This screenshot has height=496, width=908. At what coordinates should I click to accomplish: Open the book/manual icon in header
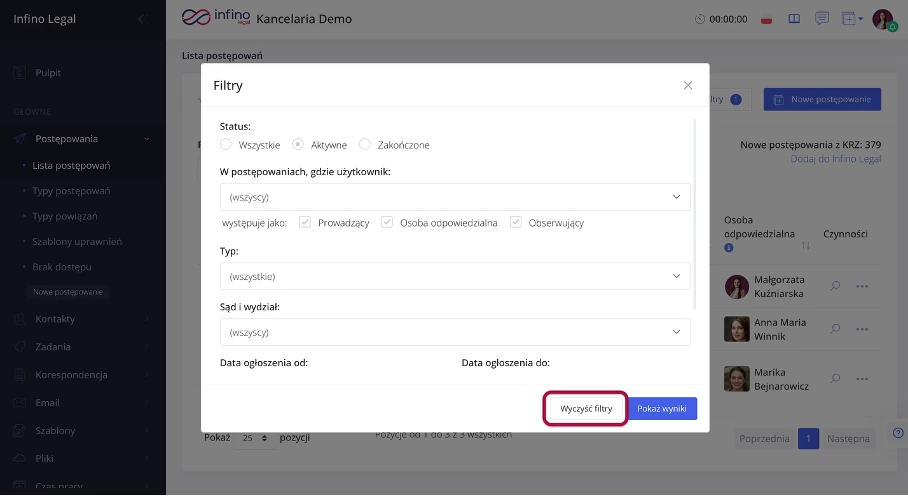[794, 19]
